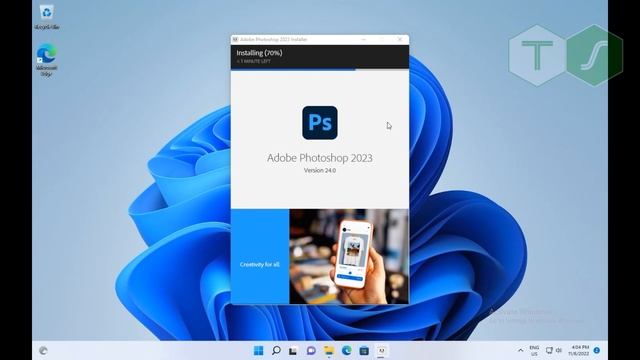Open the Chat app on taskbar
The width and height of the screenshot is (640, 360).
[311, 351]
